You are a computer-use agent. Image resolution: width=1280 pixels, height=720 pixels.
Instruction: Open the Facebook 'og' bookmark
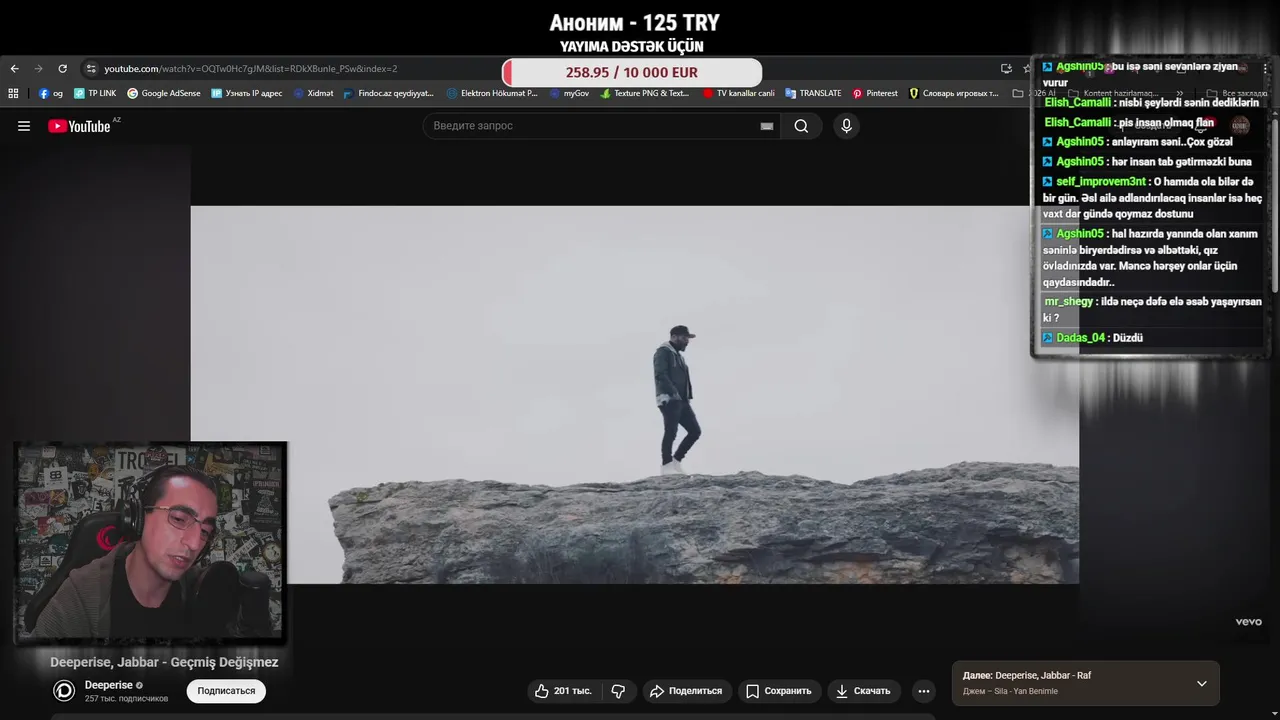click(51, 93)
